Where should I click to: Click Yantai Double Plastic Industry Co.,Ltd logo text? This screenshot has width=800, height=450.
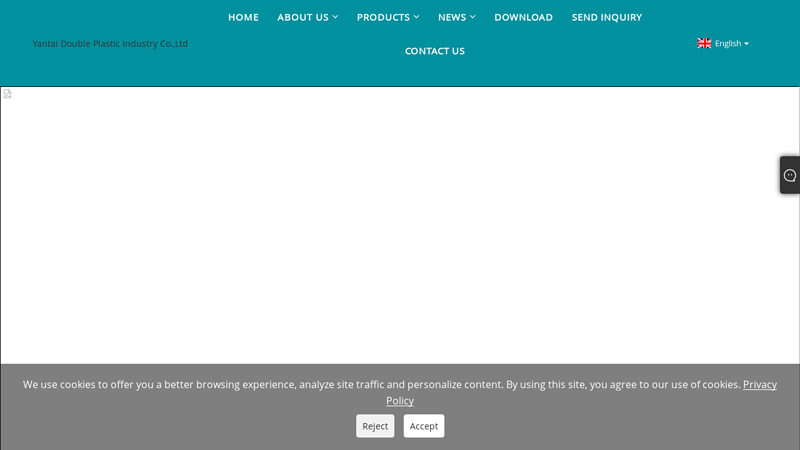[110, 44]
